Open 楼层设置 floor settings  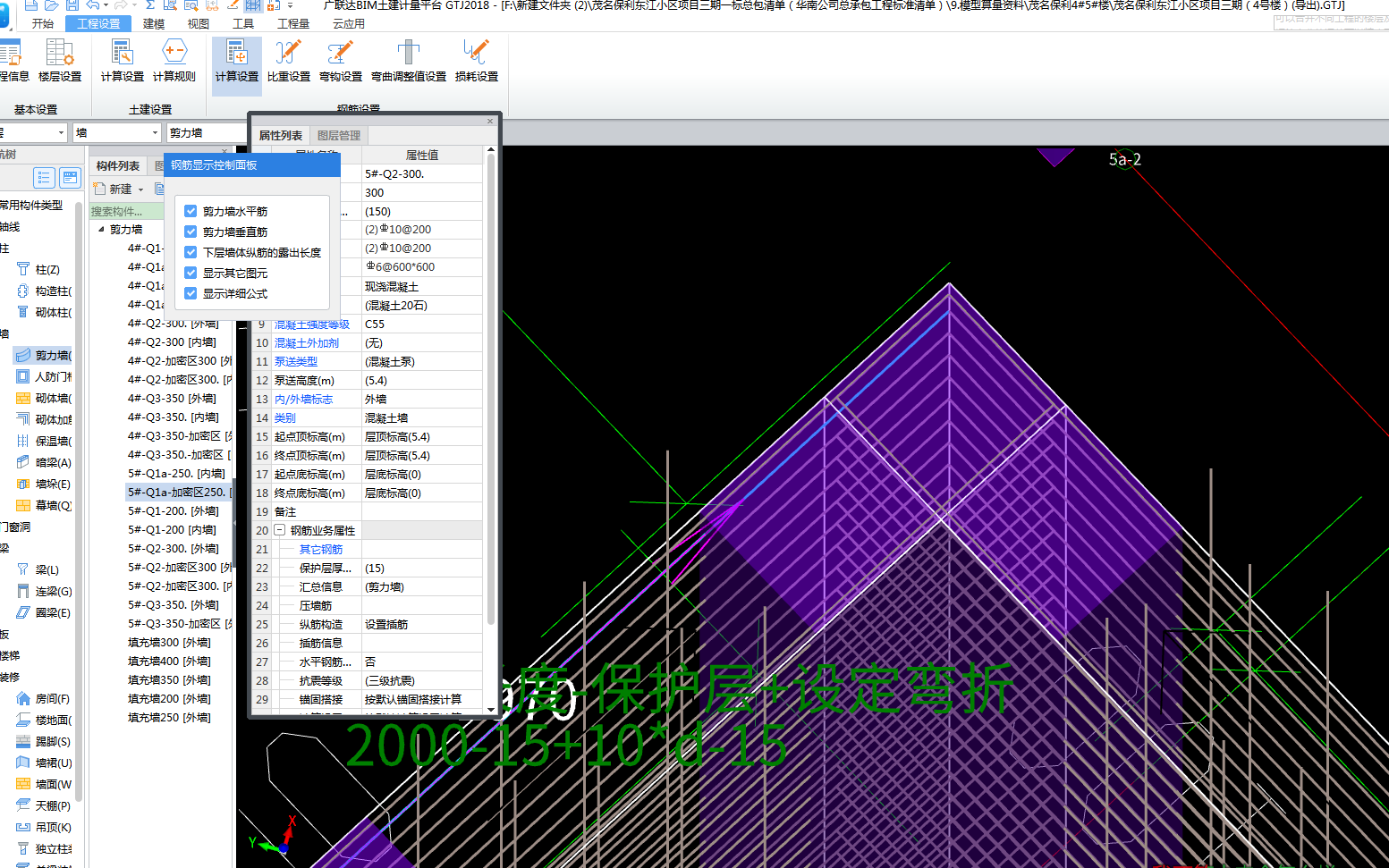[59, 61]
